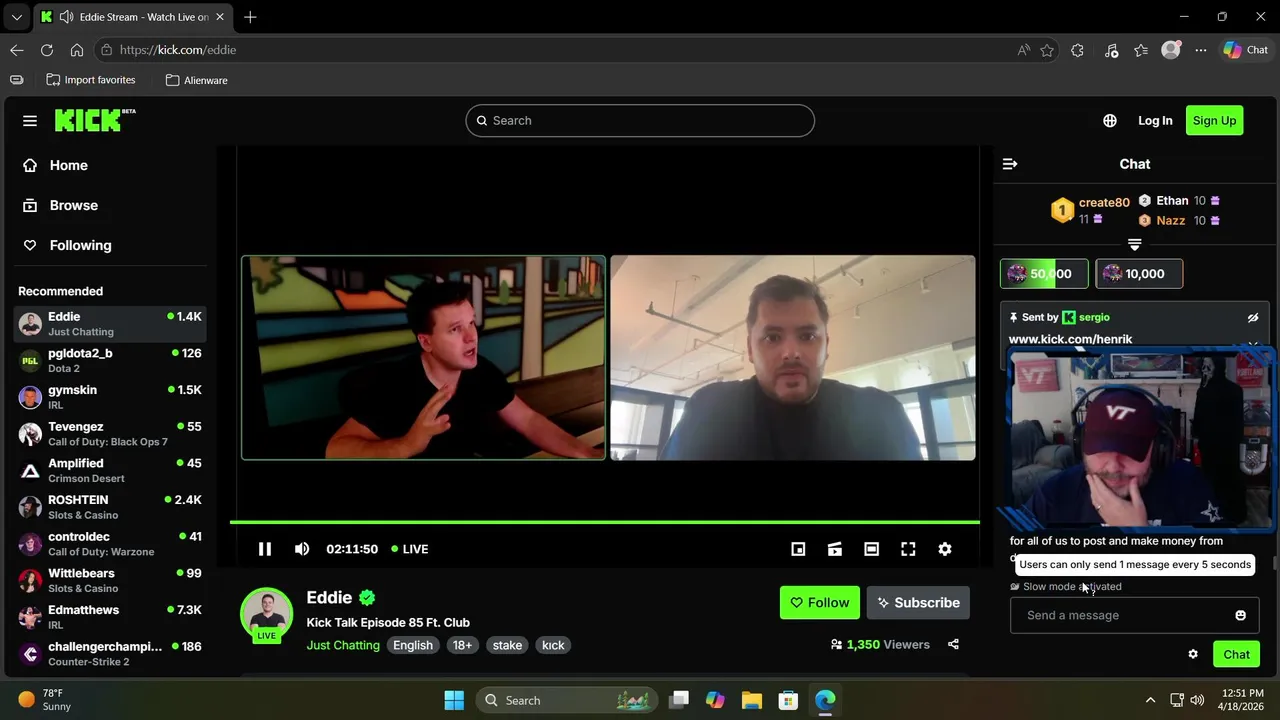The image size is (1280, 720).
Task: Open the clip creation icon
Action: point(835,549)
